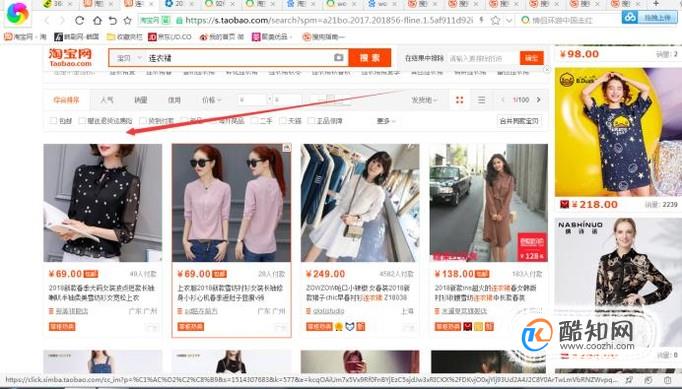Open the pink shirt product thumbnail

point(231,203)
